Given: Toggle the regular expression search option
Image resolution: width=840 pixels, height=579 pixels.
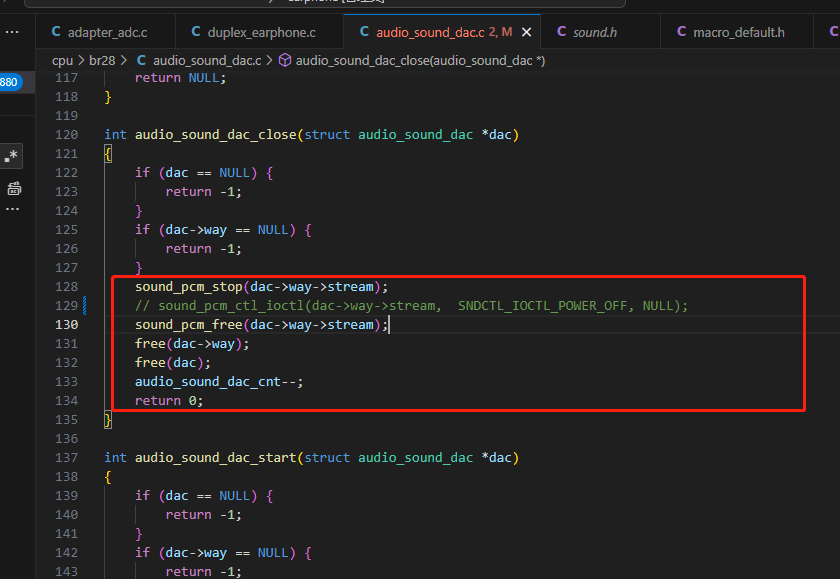Looking at the screenshot, I should tap(11, 156).
